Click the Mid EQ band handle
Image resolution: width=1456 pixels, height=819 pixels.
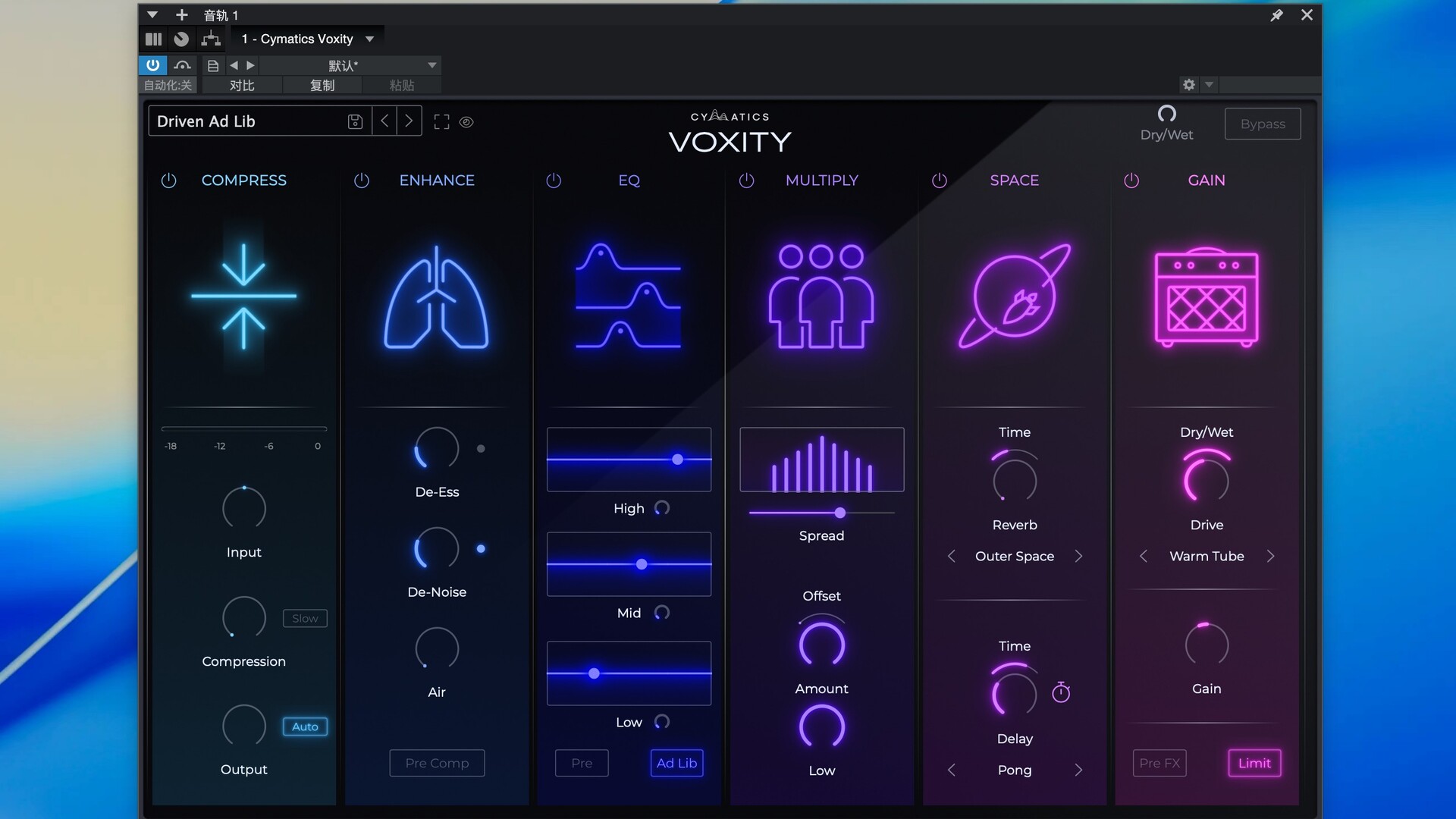click(642, 564)
